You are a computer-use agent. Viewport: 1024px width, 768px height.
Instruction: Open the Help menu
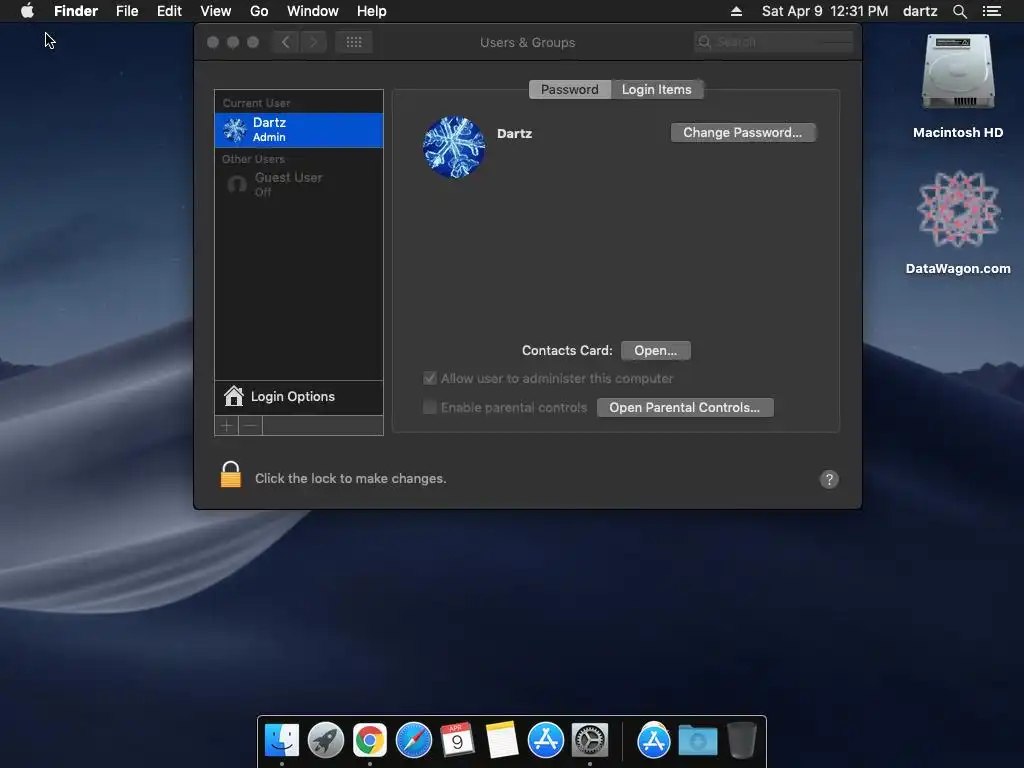tap(372, 11)
